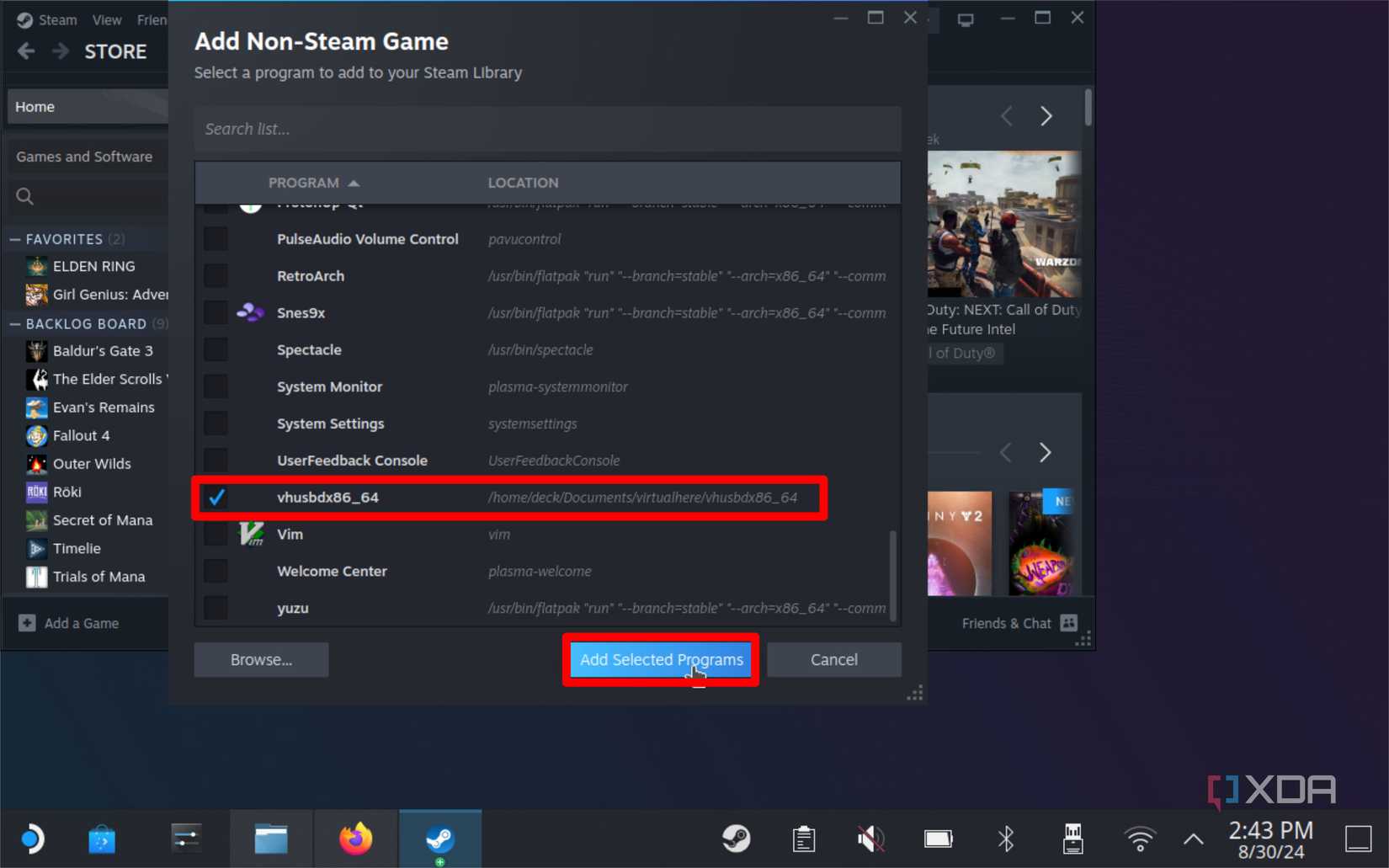Click the Browse button

tap(261, 659)
